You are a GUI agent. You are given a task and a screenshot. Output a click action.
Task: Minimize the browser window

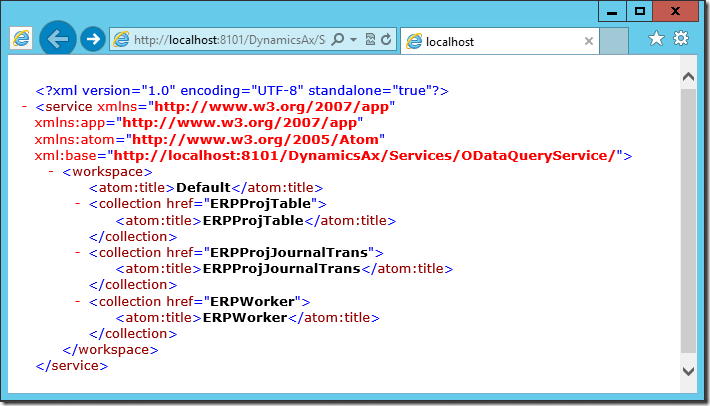coord(612,11)
